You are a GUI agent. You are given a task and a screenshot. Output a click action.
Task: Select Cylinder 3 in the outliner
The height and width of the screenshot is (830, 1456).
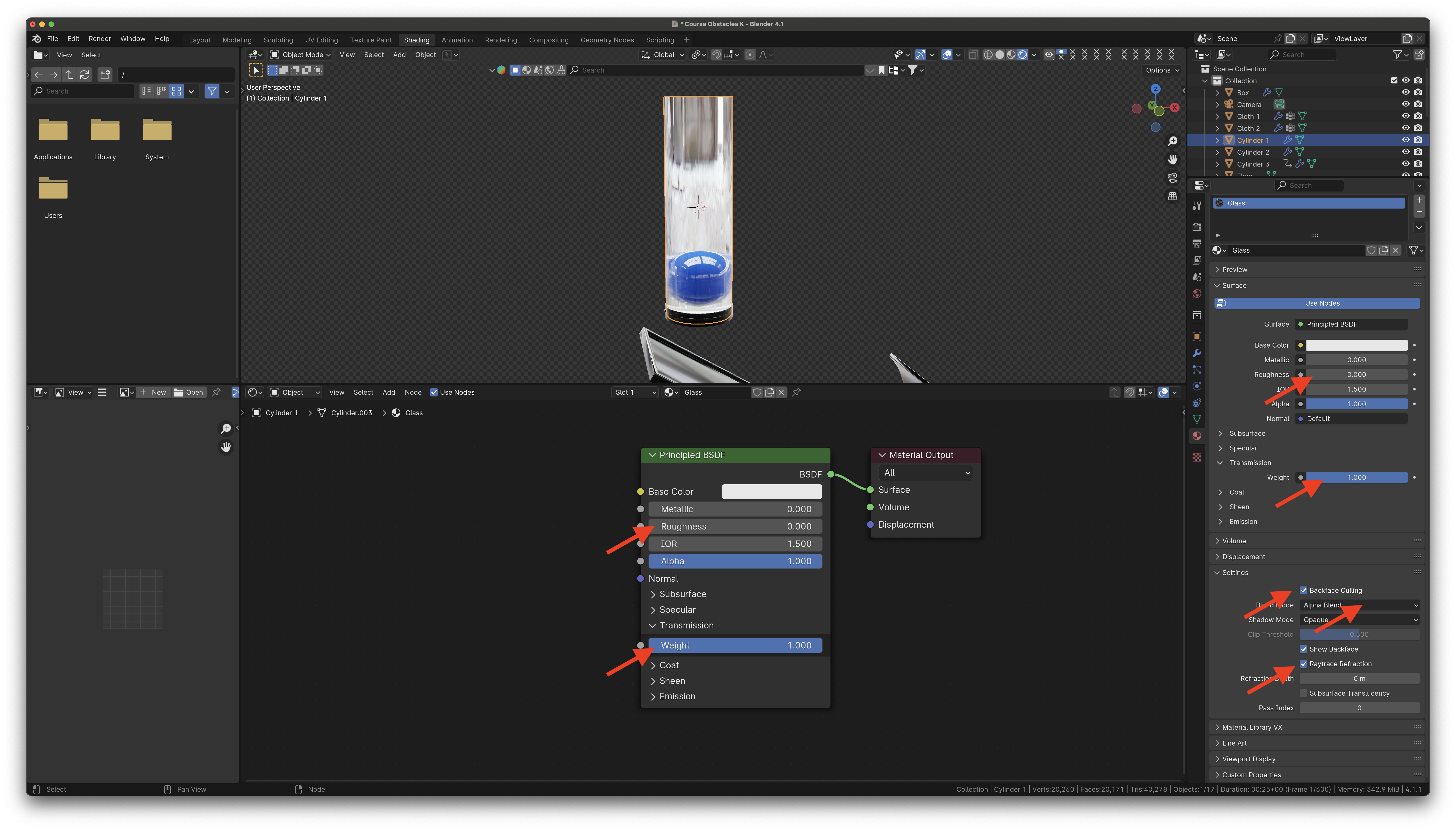[x=1253, y=164]
